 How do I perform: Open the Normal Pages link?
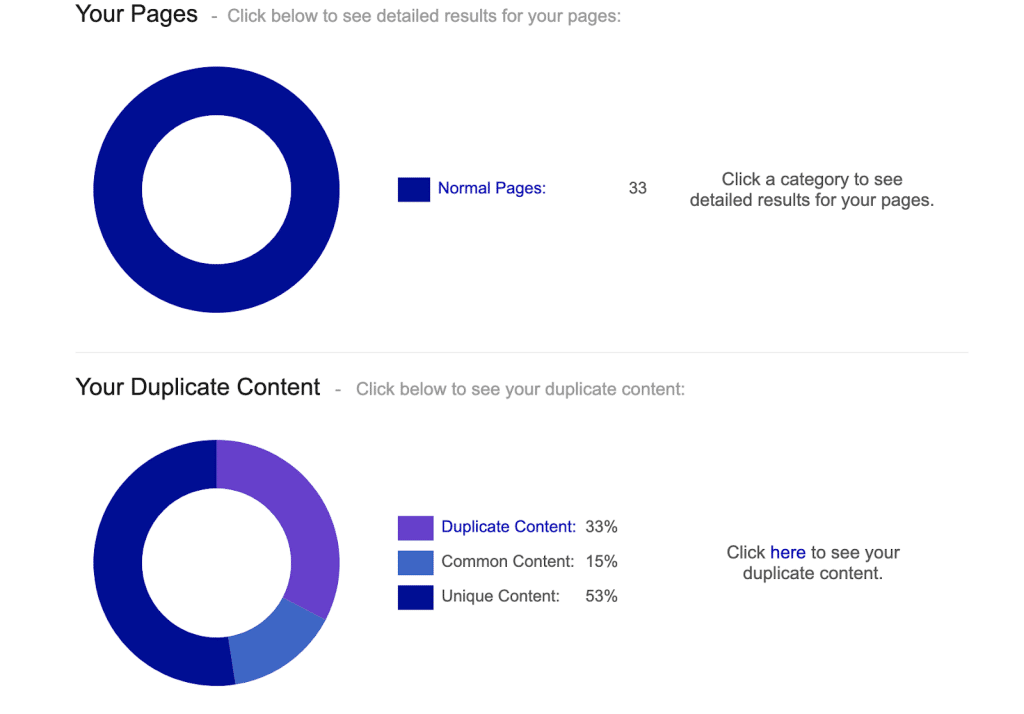click(491, 188)
